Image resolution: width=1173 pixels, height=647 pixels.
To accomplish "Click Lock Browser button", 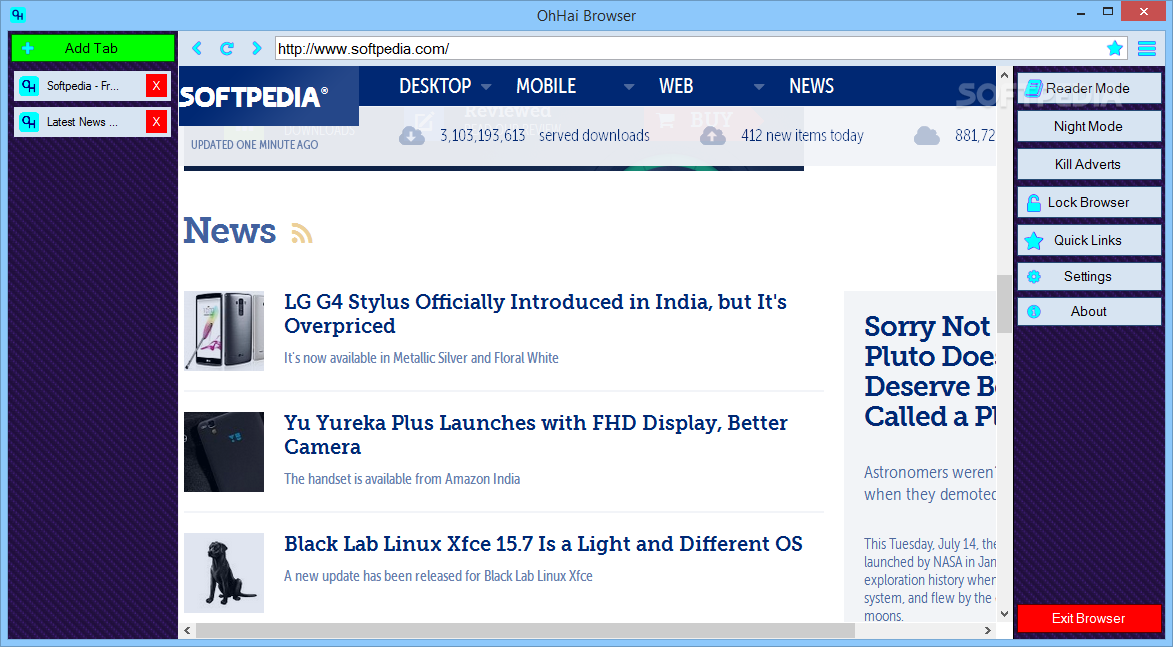I will tap(1088, 203).
